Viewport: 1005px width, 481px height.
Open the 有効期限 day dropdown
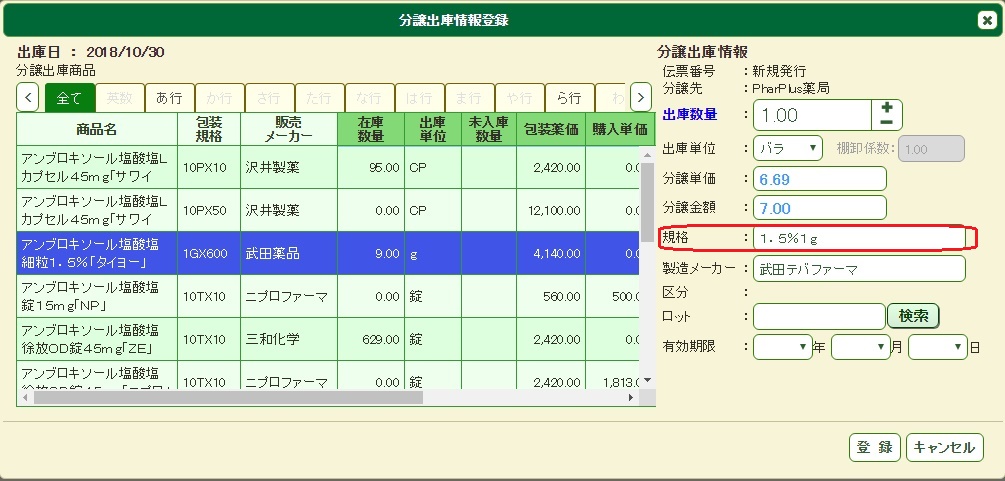tap(938, 347)
